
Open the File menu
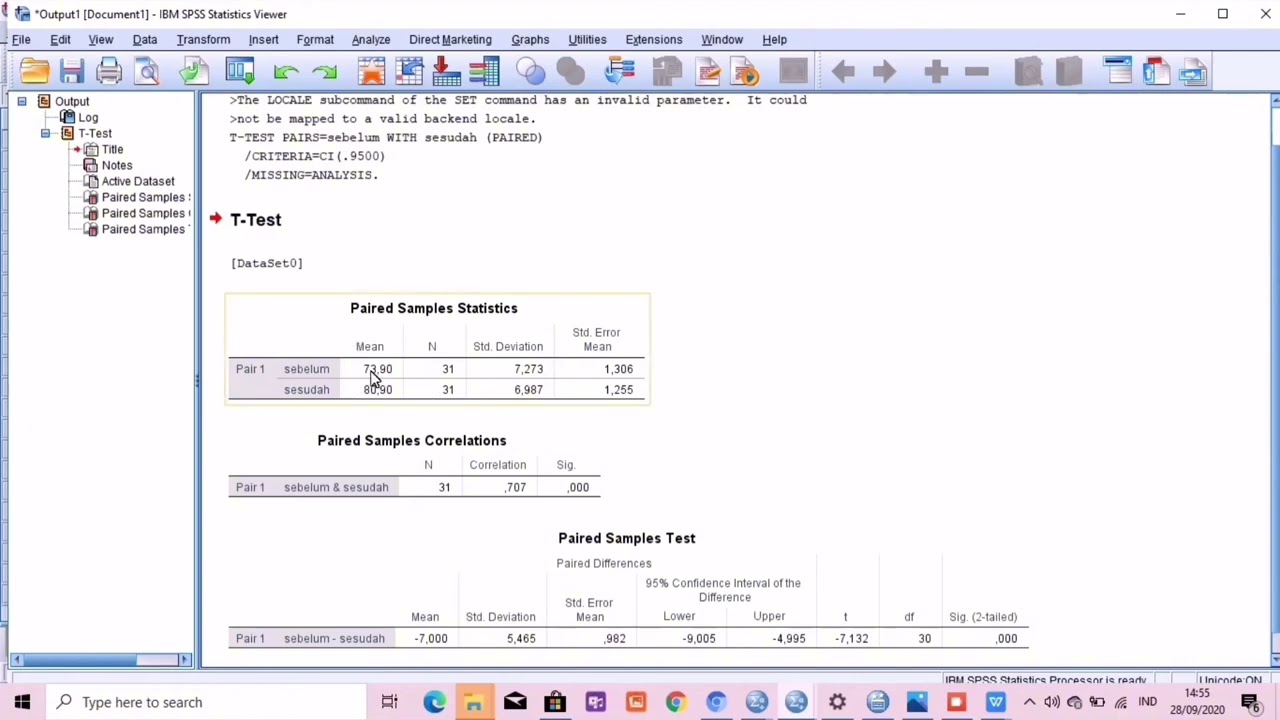click(x=21, y=39)
